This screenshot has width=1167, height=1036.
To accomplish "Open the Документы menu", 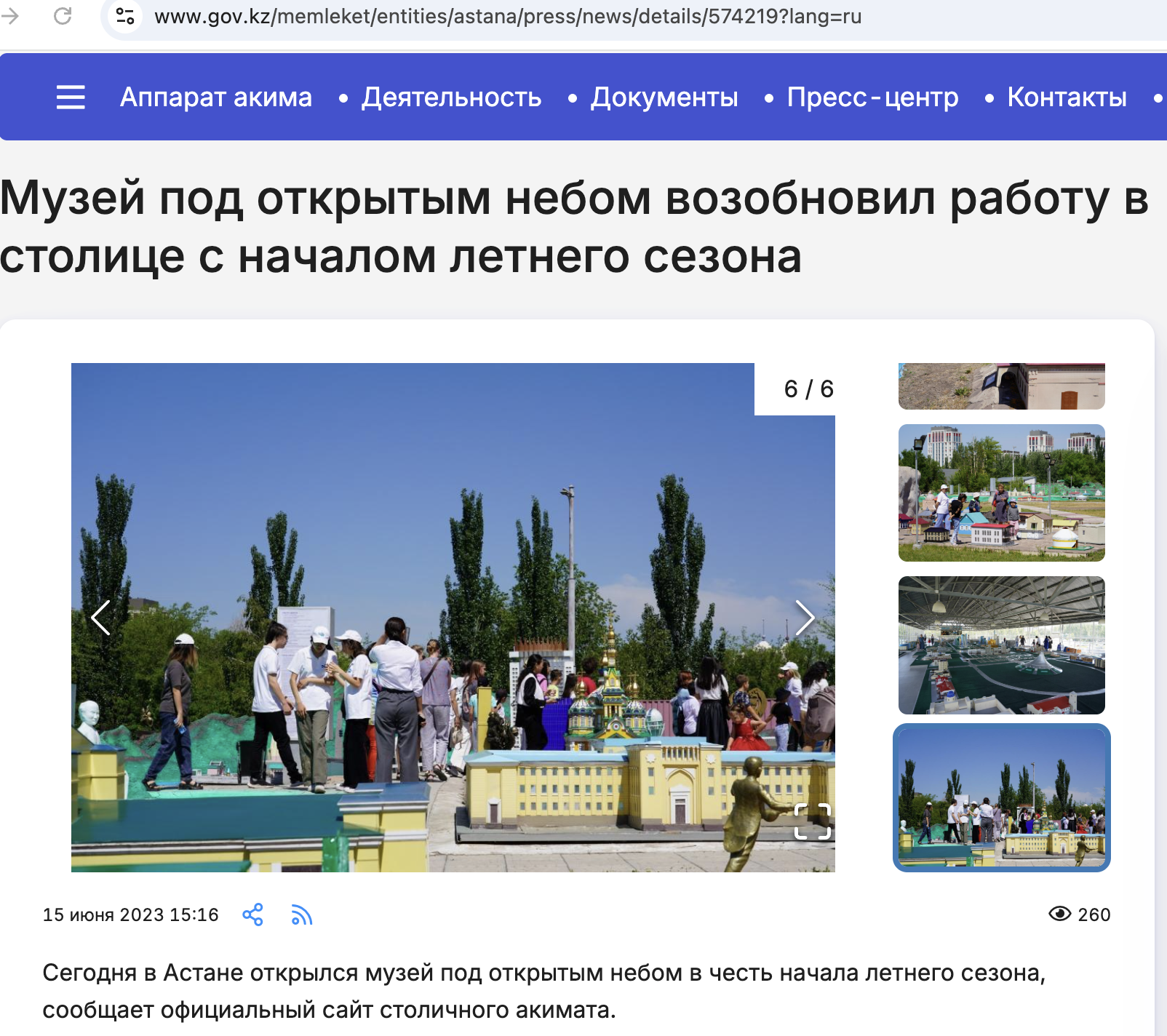I will click(664, 97).
